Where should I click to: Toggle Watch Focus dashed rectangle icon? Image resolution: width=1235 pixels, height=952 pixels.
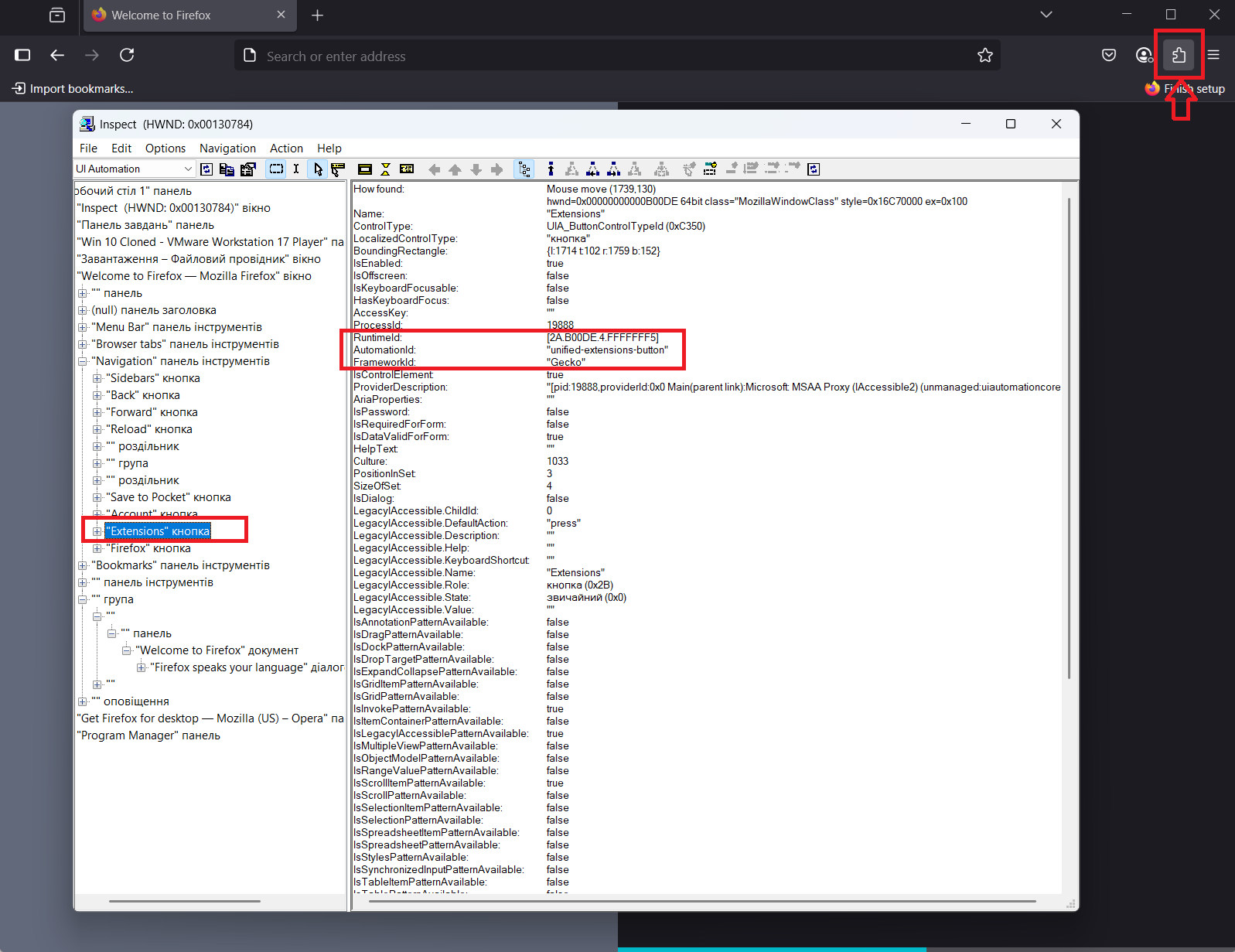click(276, 169)
